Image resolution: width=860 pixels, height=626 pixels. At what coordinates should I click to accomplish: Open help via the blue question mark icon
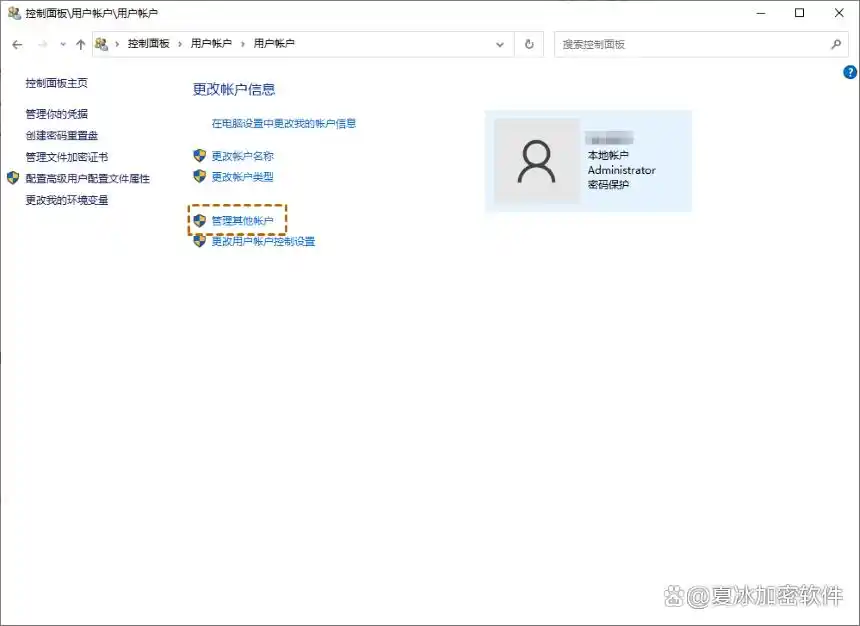coord(849,72)
